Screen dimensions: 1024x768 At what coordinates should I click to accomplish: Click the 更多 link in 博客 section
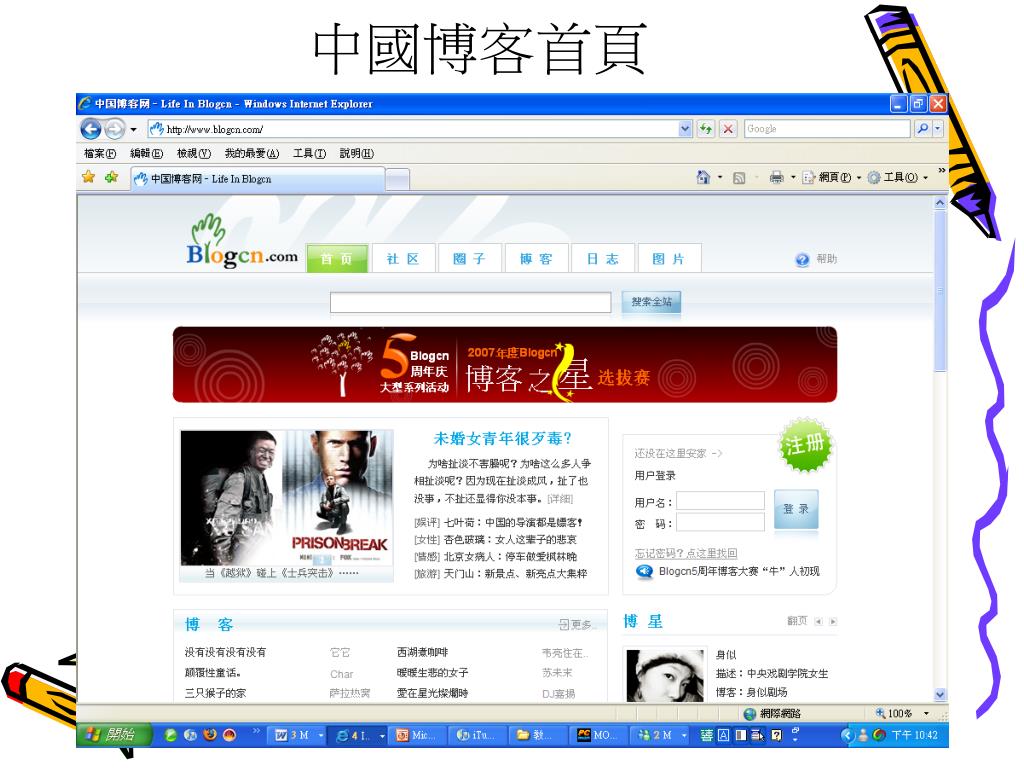tap(575, 624)
